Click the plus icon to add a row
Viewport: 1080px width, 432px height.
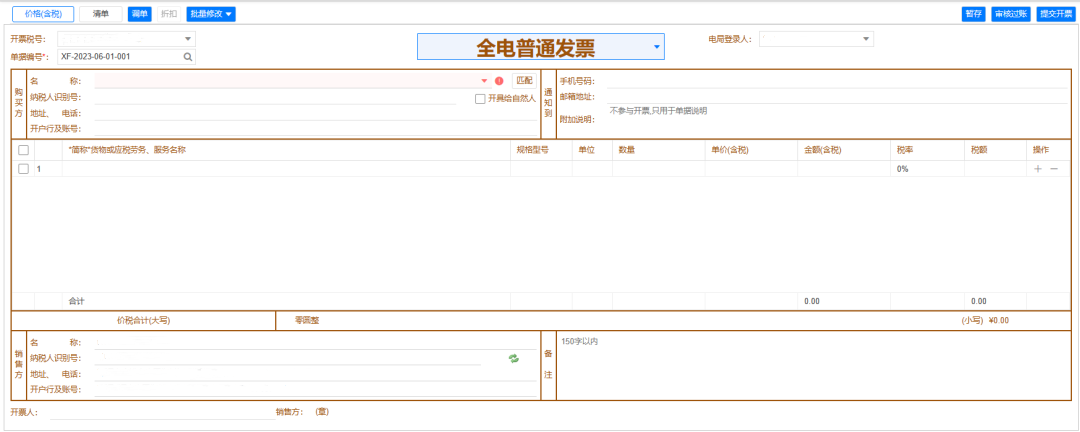pos(1038,169)
